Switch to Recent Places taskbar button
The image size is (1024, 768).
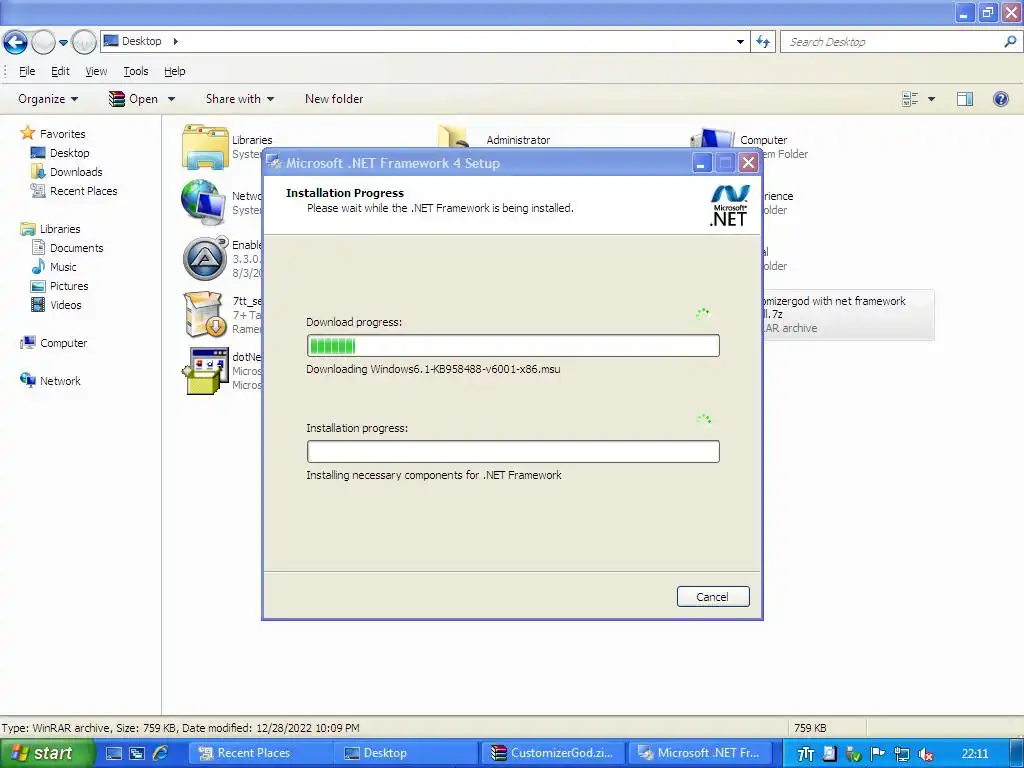(260, 753)
